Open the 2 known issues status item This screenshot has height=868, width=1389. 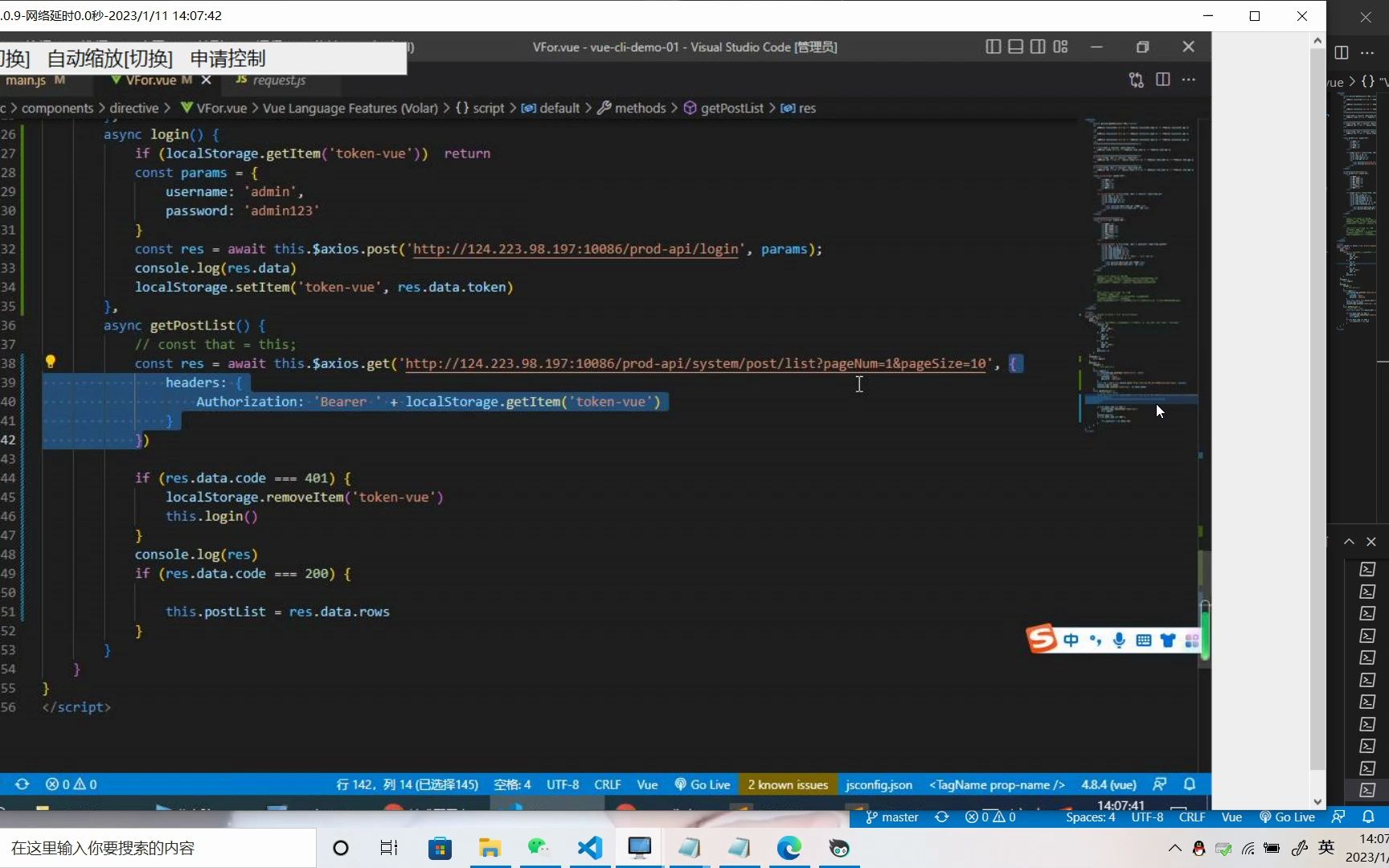788,784
